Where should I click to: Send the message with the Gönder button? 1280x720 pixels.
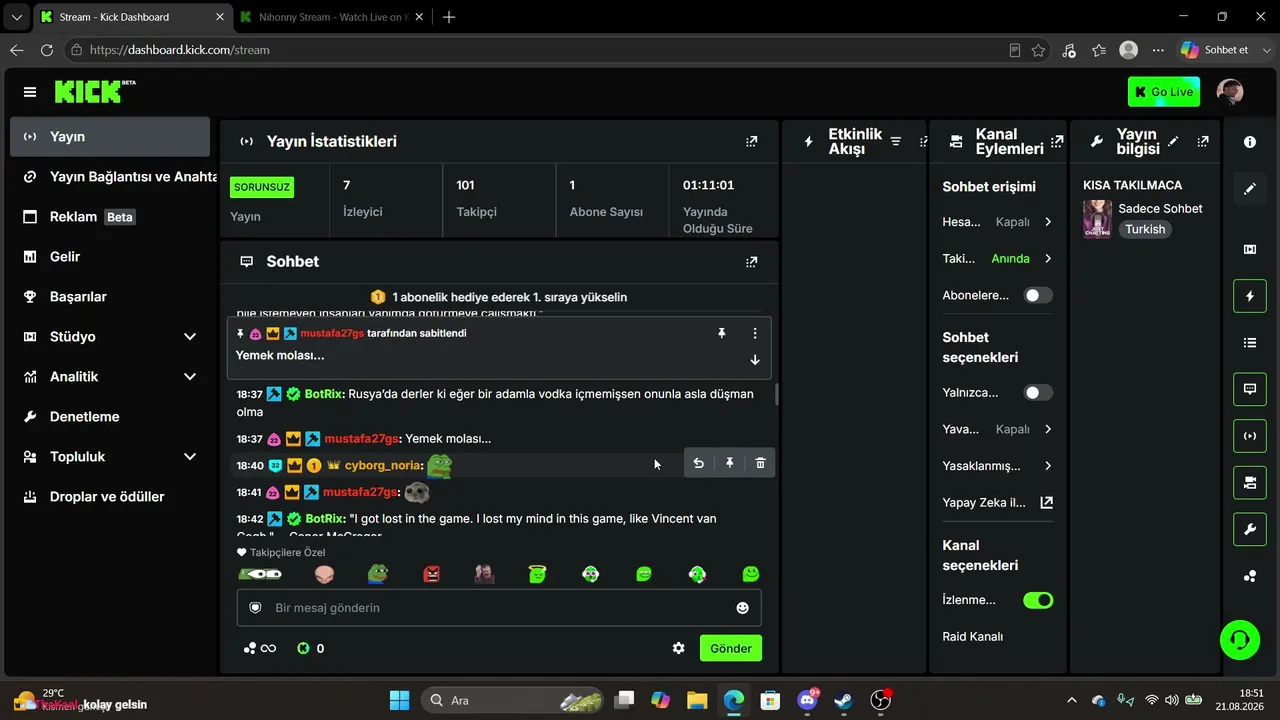click(x=731, y=648)
